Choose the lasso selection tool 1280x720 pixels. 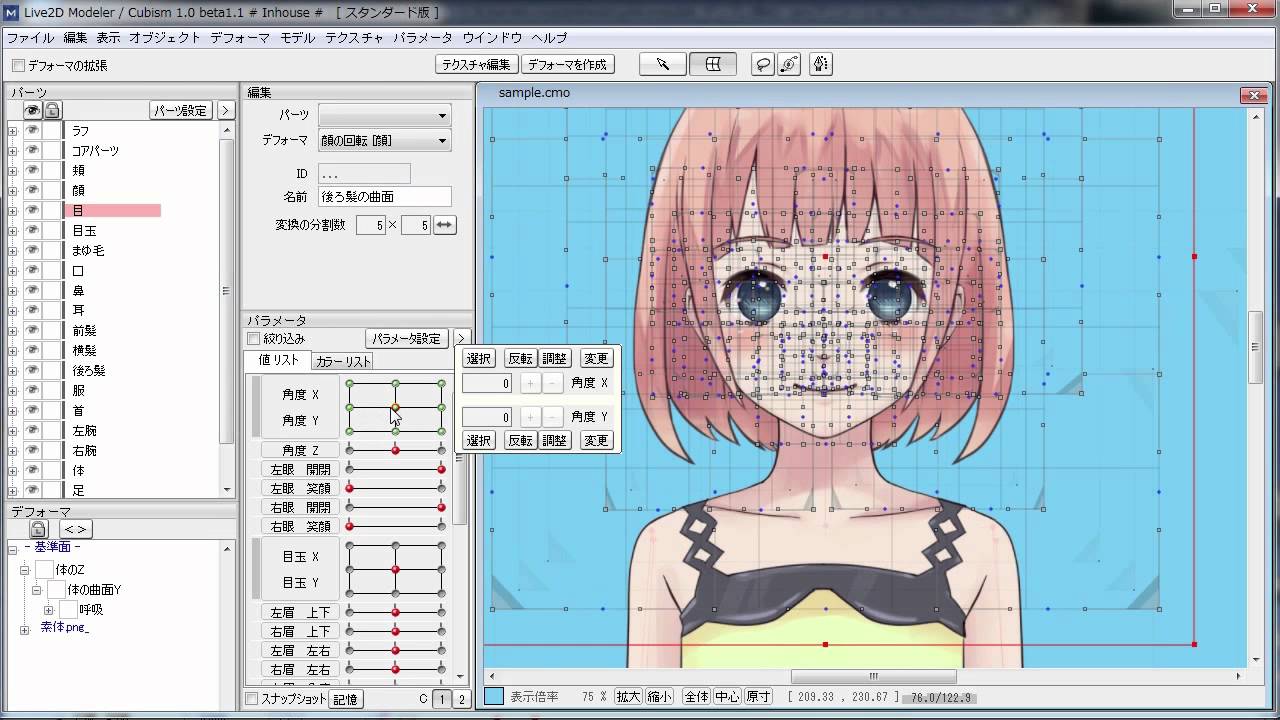coord(763,64)
